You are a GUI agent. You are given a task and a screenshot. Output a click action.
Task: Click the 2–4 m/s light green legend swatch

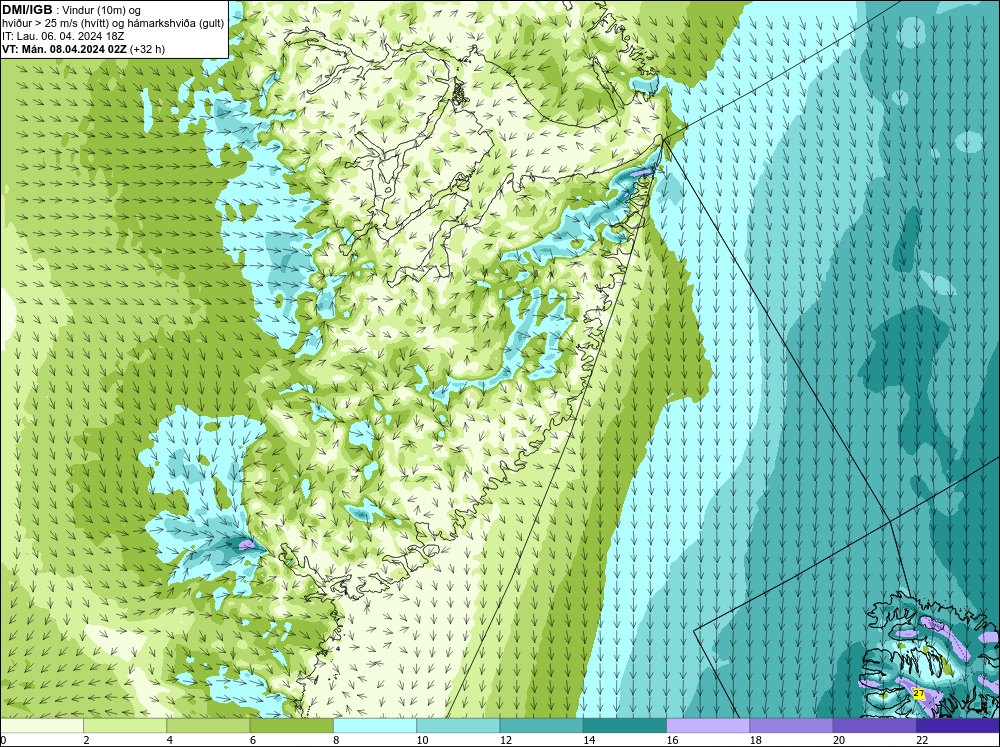(x=125, y=725)
